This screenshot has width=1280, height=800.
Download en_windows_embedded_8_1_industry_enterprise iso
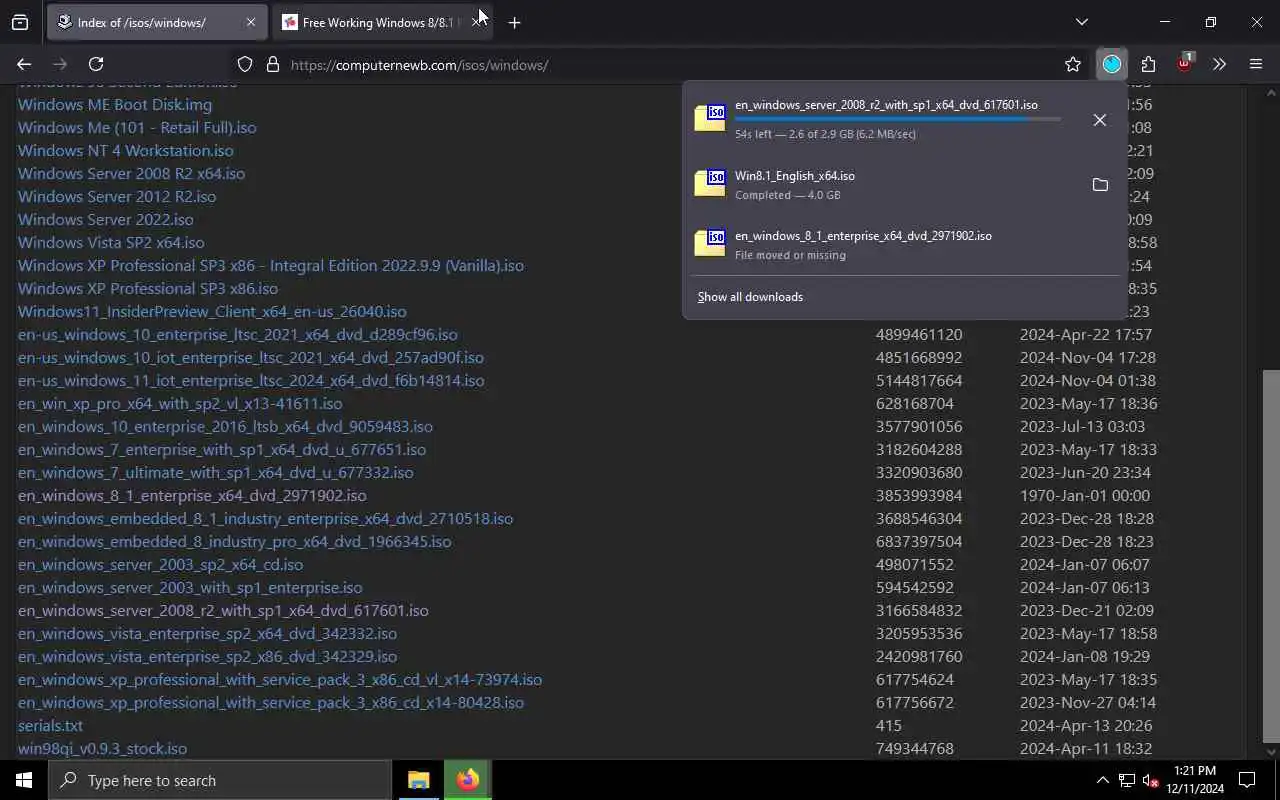click(x=265, y=518)
